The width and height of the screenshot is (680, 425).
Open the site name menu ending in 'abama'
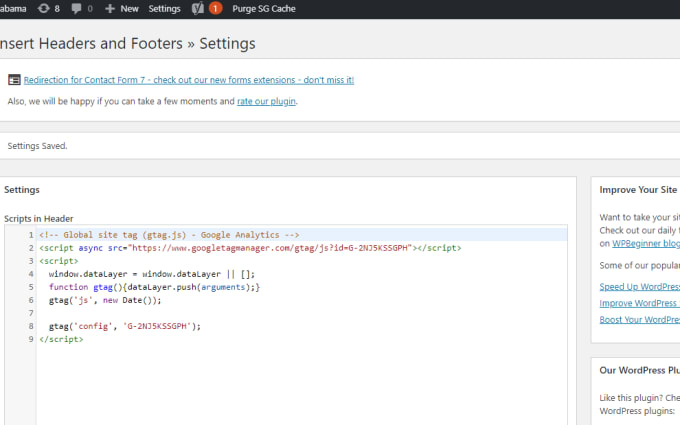[x=13, y=8]
